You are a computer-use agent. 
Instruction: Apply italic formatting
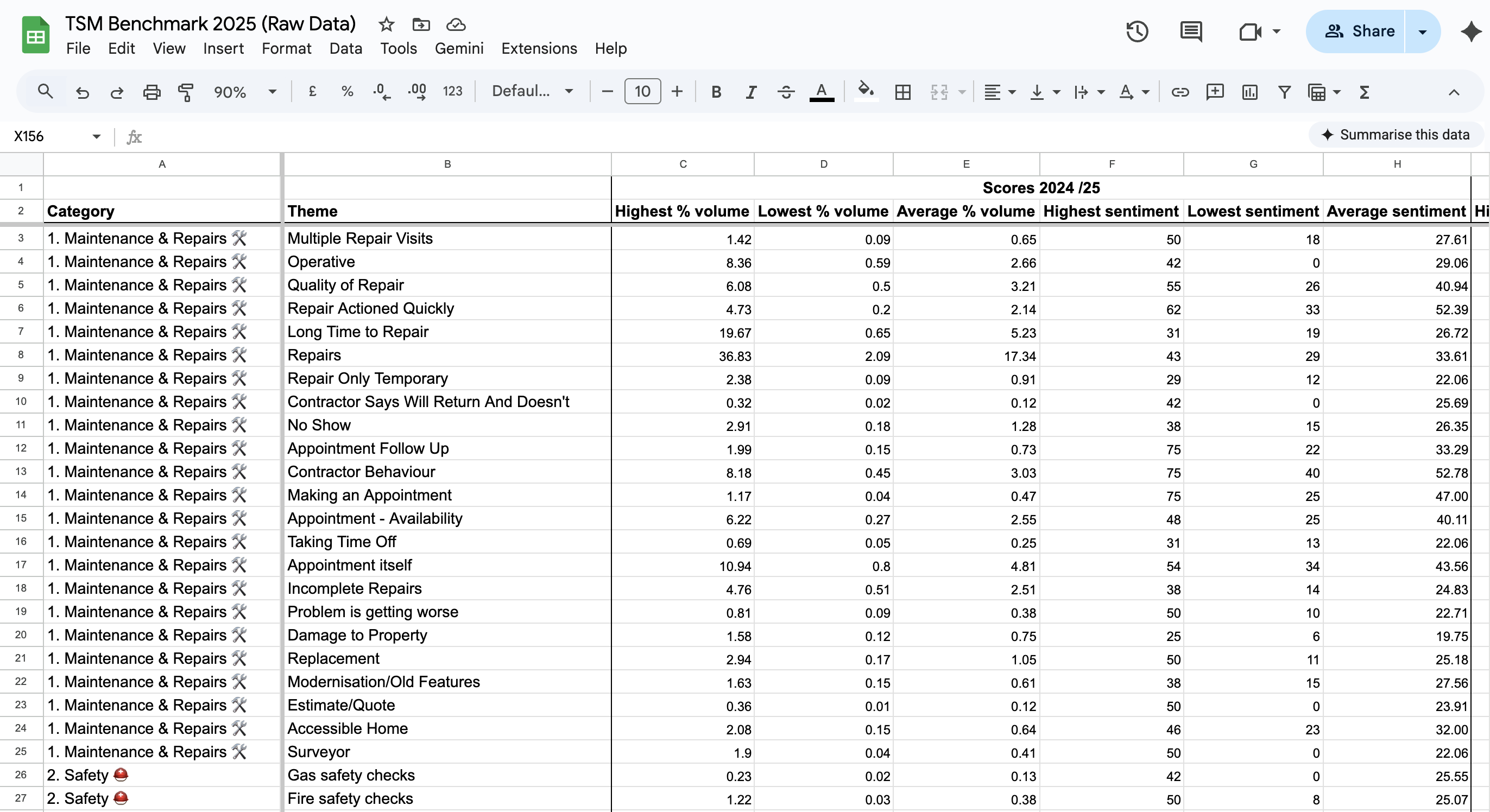click(750, 91)
